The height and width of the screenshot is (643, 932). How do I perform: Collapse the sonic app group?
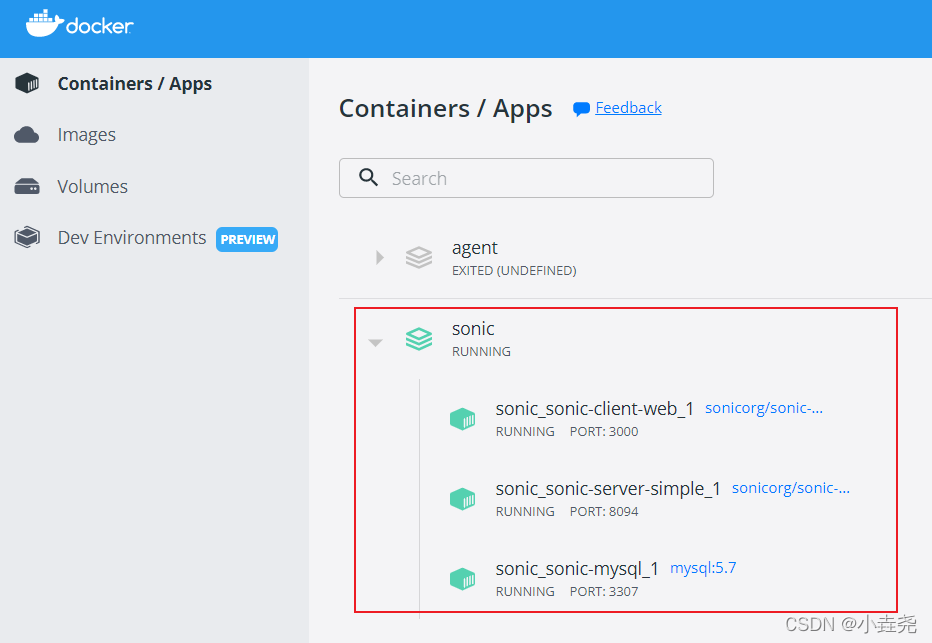[x=375, y=343]
